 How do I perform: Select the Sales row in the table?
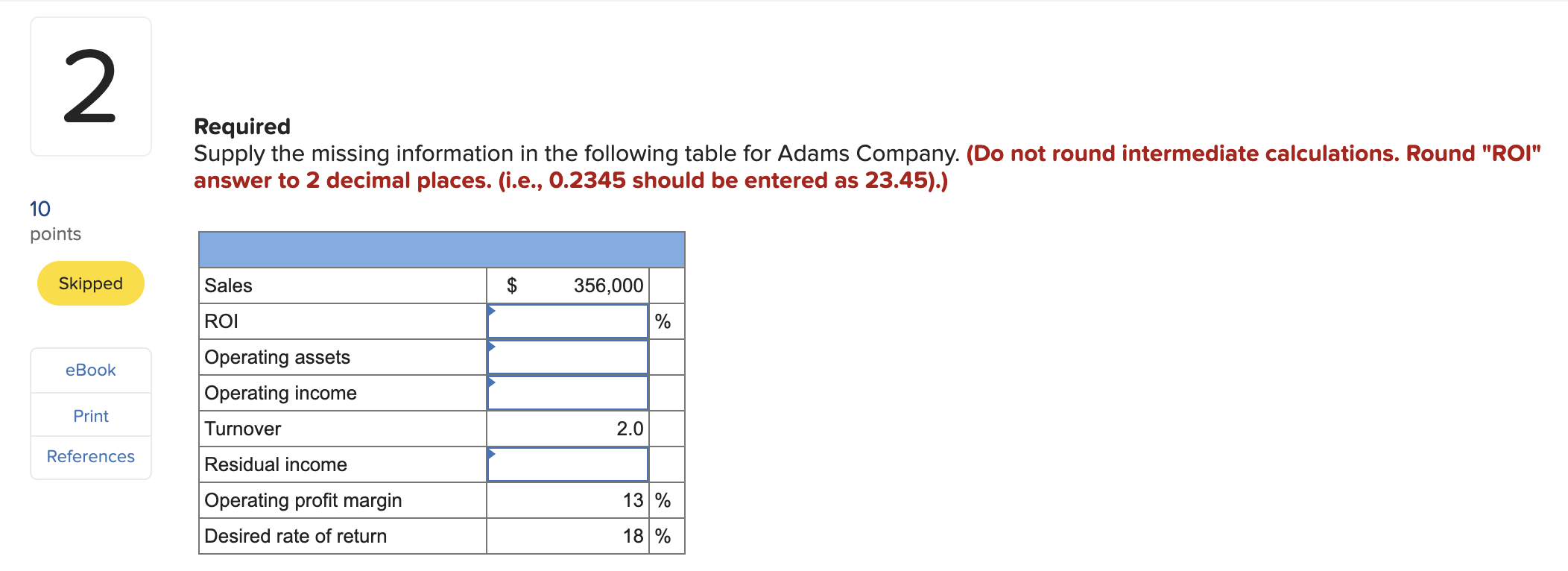[x=343, y=285]
